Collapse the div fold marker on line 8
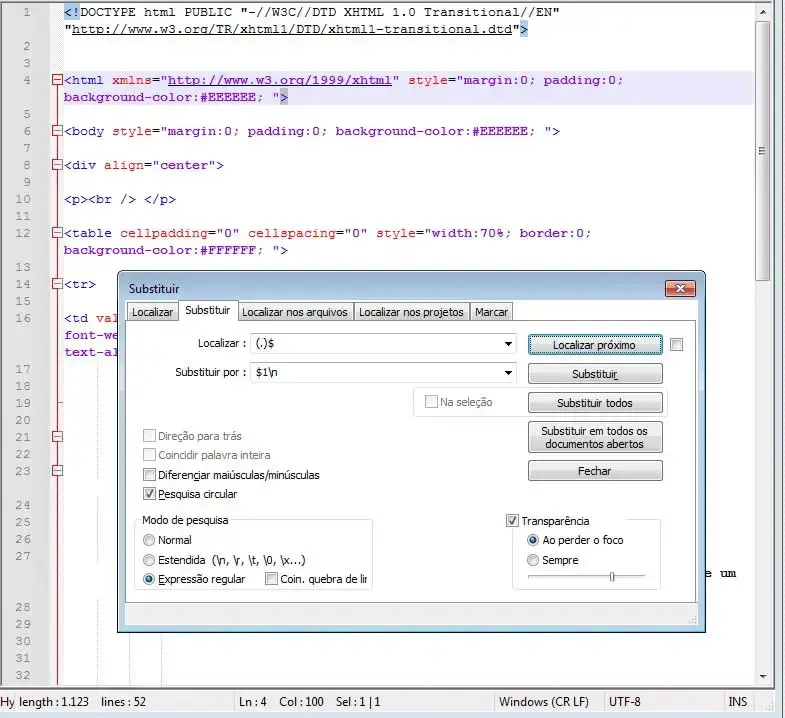Screen dimensions: 785x718 (x=56, y=165)
